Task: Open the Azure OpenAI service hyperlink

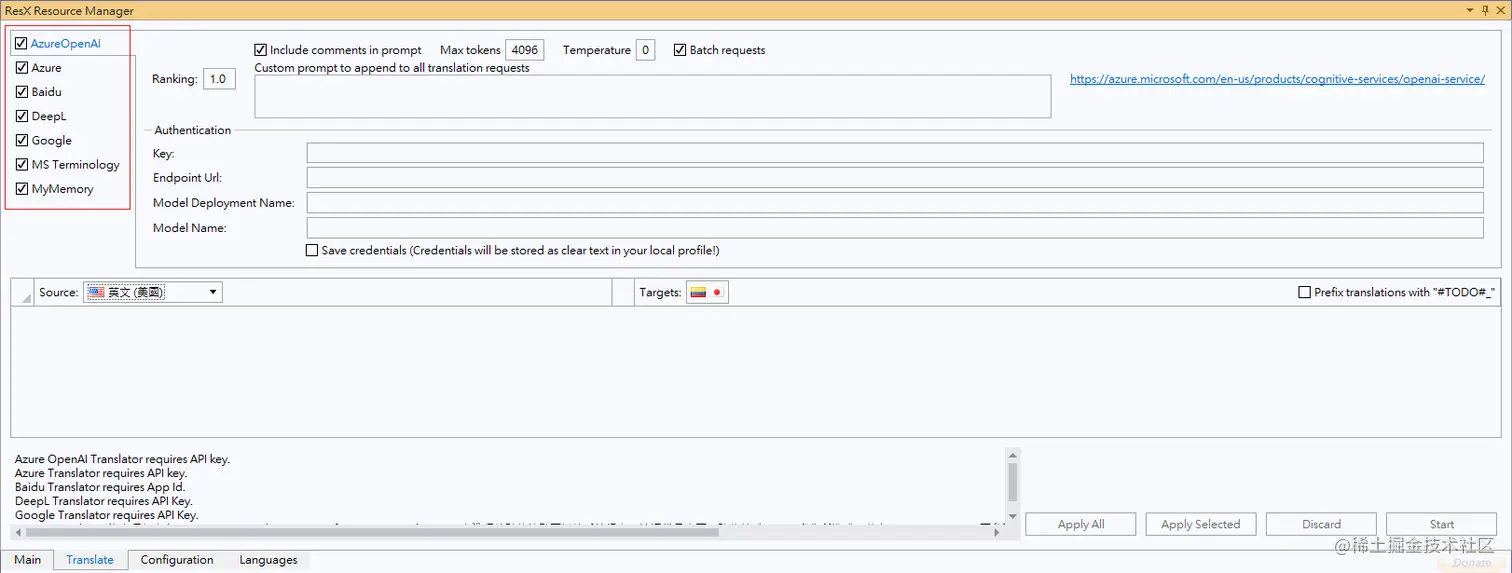Action: click(x=1277, y=79)
